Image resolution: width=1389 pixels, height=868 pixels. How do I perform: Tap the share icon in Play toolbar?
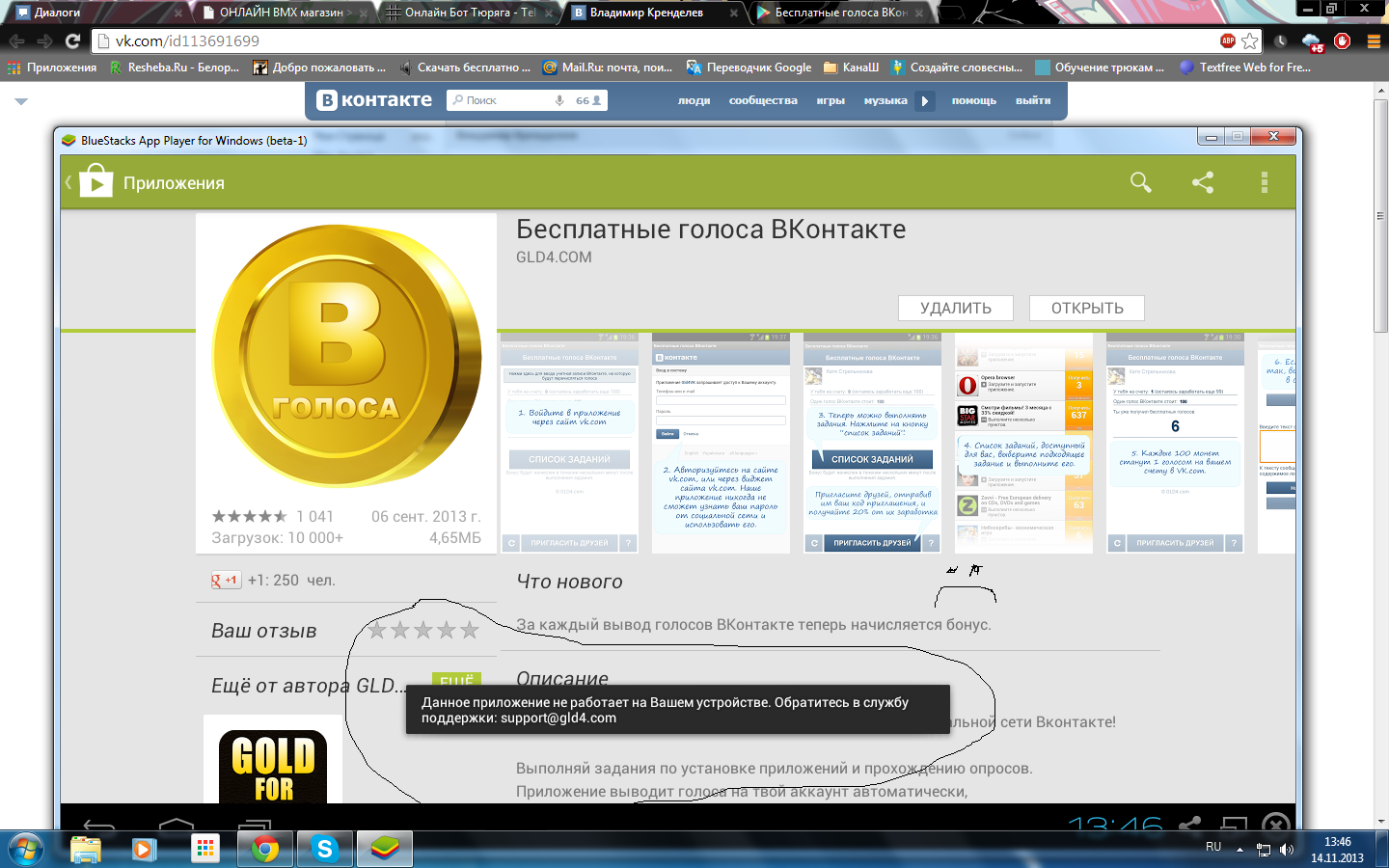1203,182
